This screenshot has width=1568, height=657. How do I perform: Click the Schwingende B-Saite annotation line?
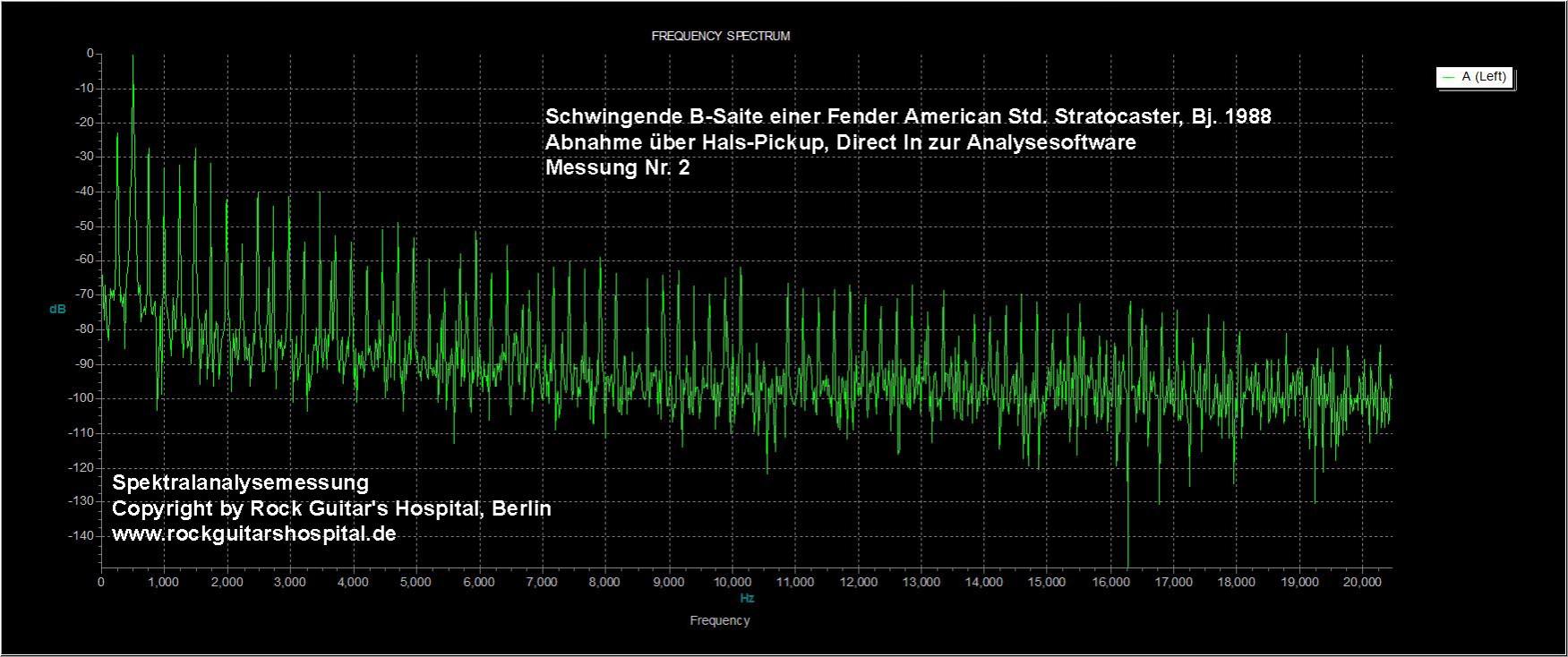pyautogui.click(x=908, y=117)
